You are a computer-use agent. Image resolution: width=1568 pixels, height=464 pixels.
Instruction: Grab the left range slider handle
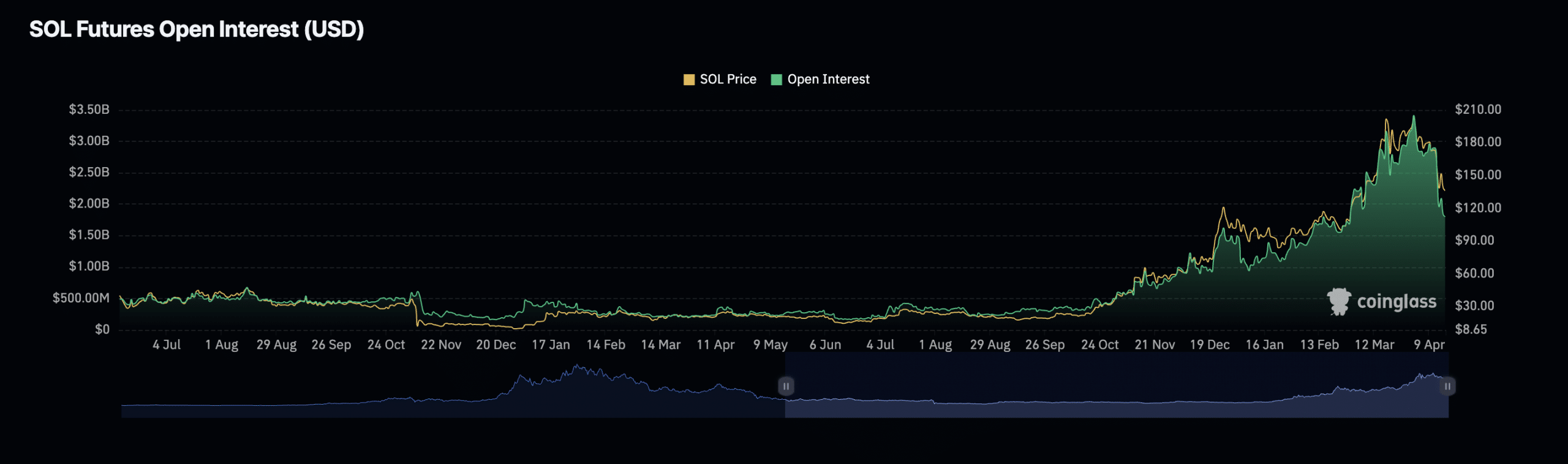tap(786, 386)
